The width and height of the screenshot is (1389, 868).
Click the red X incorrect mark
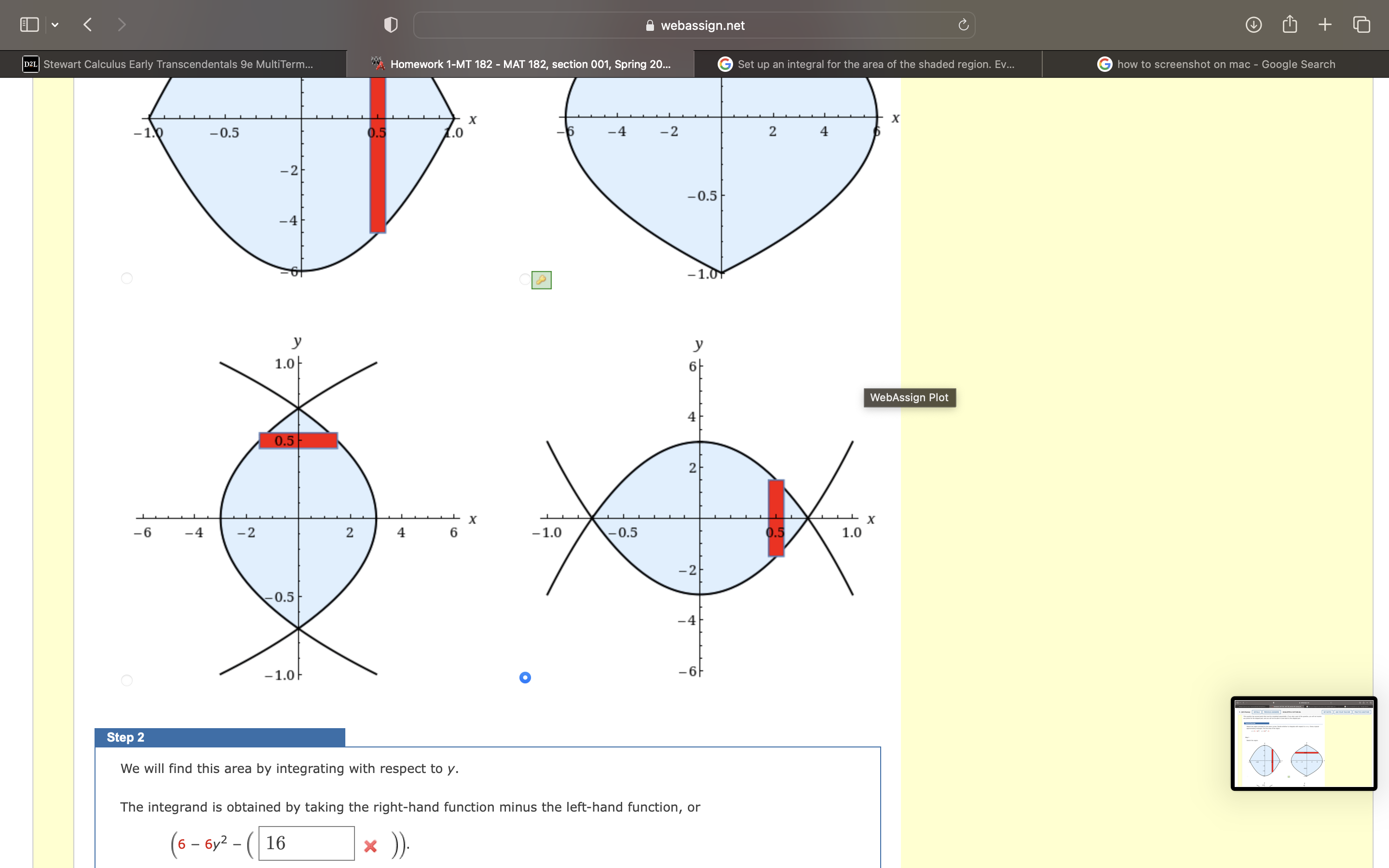point(371,846)
